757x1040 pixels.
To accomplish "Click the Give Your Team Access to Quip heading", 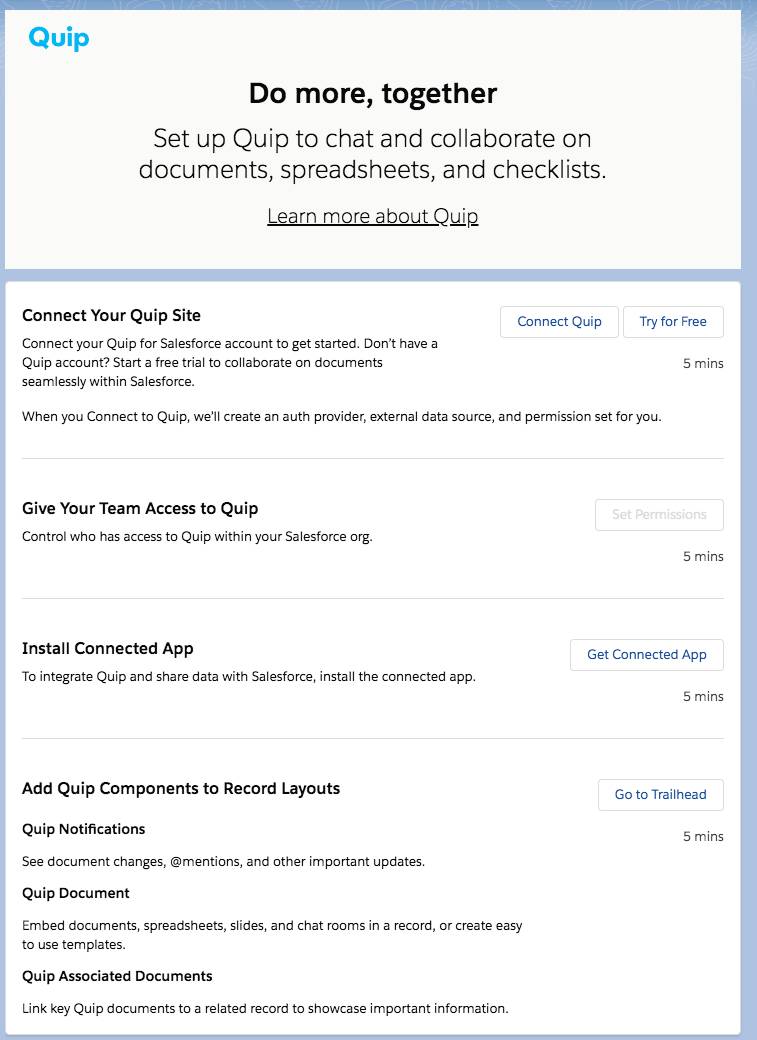I will pos(140,509).
